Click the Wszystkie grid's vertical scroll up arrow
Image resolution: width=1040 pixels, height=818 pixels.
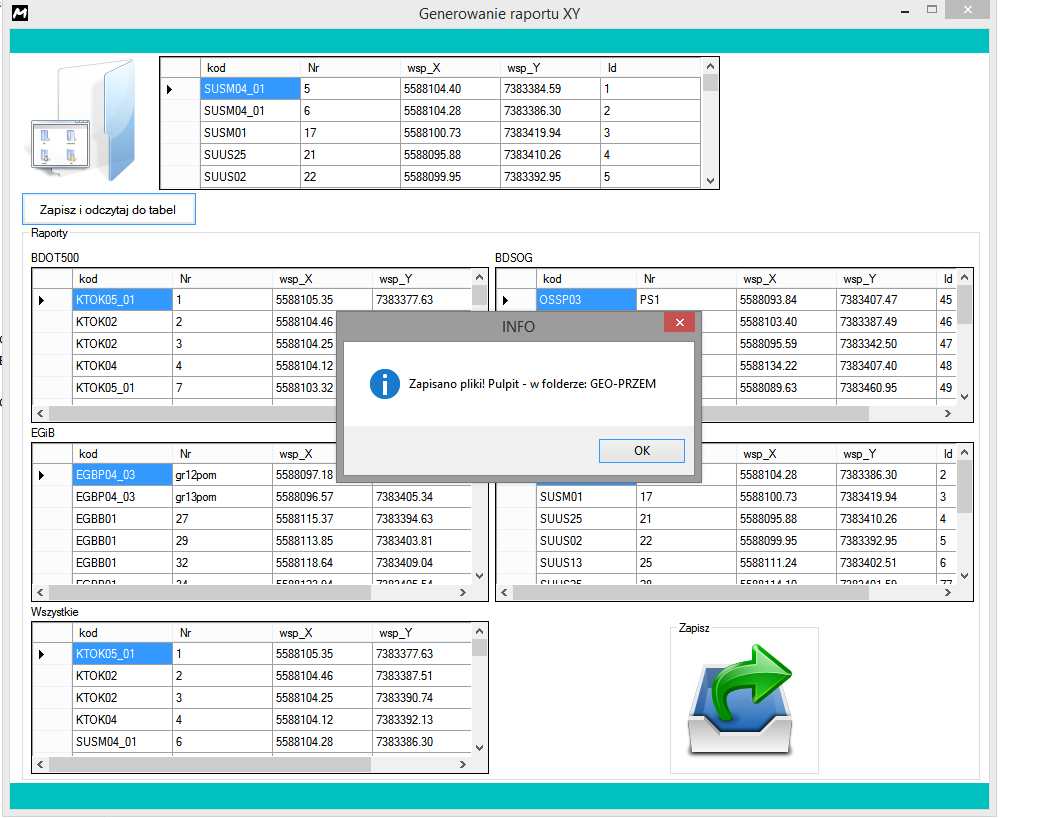click(x=480, y=631)
